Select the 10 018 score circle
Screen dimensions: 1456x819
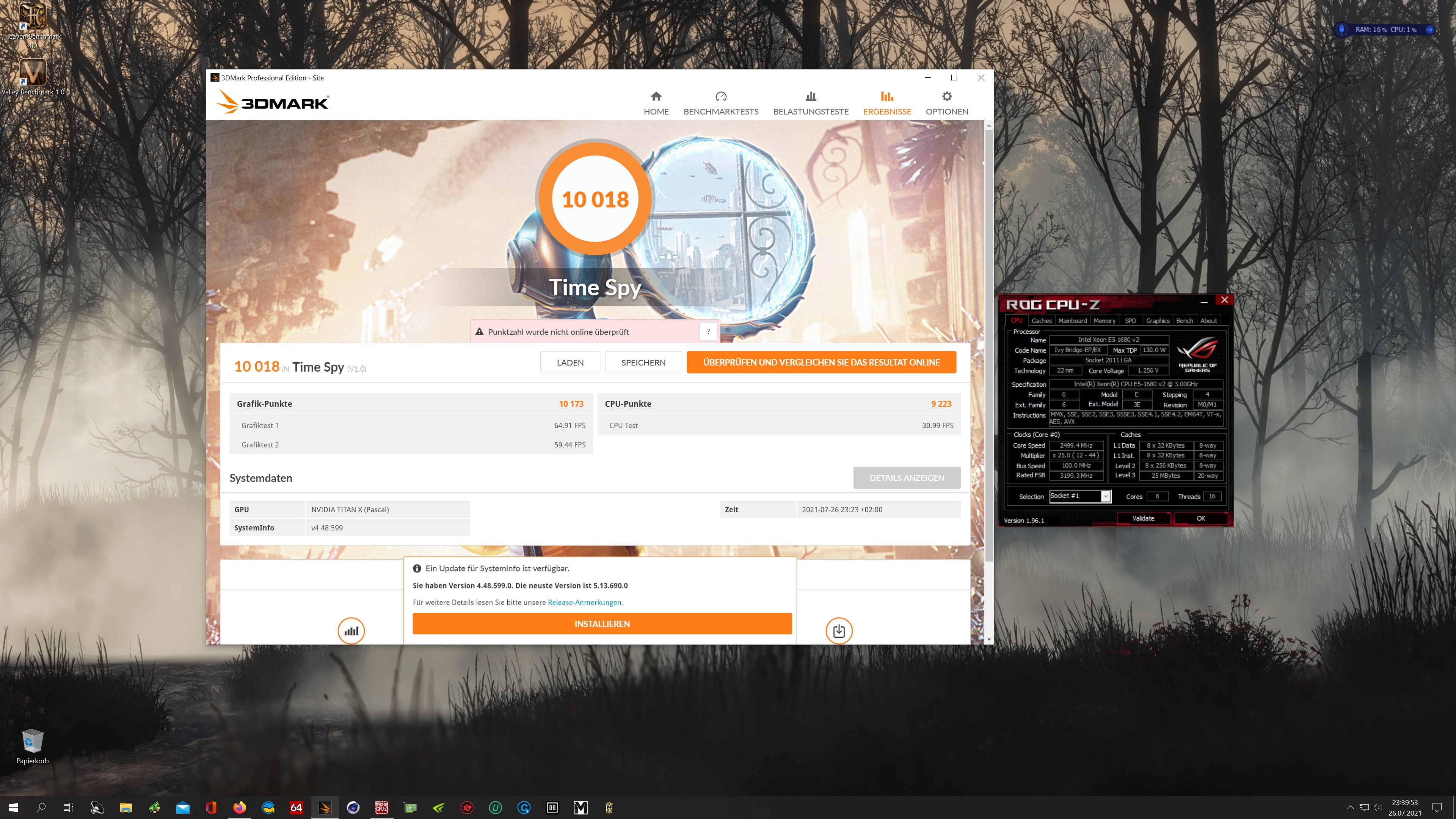(595, 199)
